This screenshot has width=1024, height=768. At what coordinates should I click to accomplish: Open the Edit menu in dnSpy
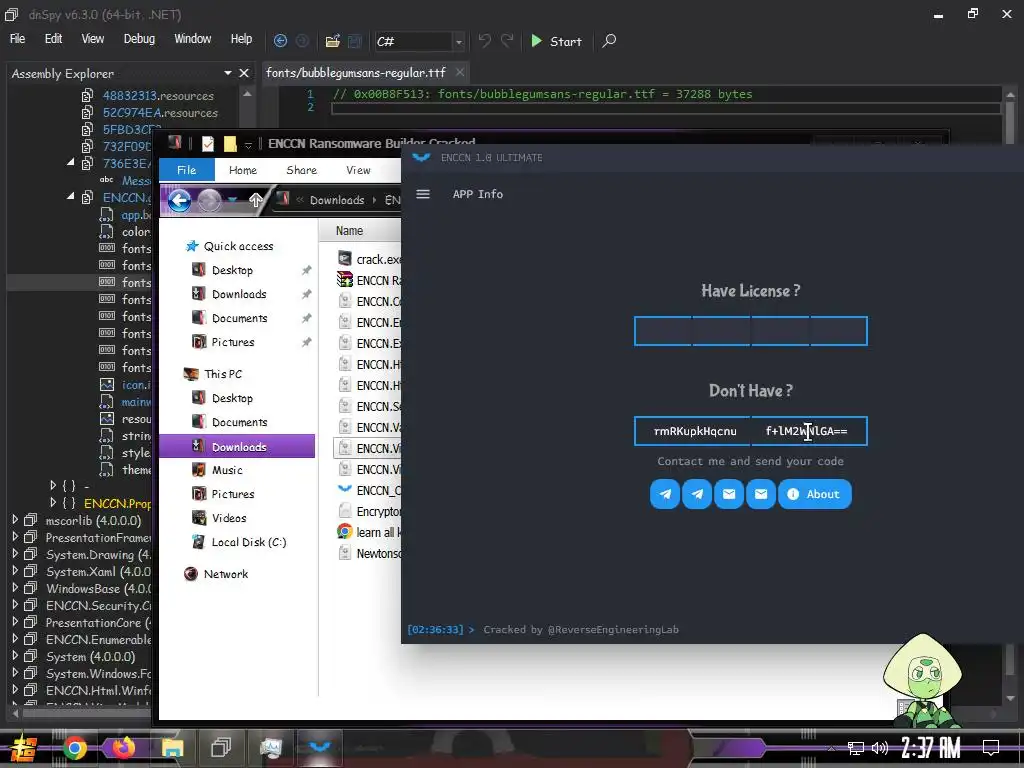(54, 39)
